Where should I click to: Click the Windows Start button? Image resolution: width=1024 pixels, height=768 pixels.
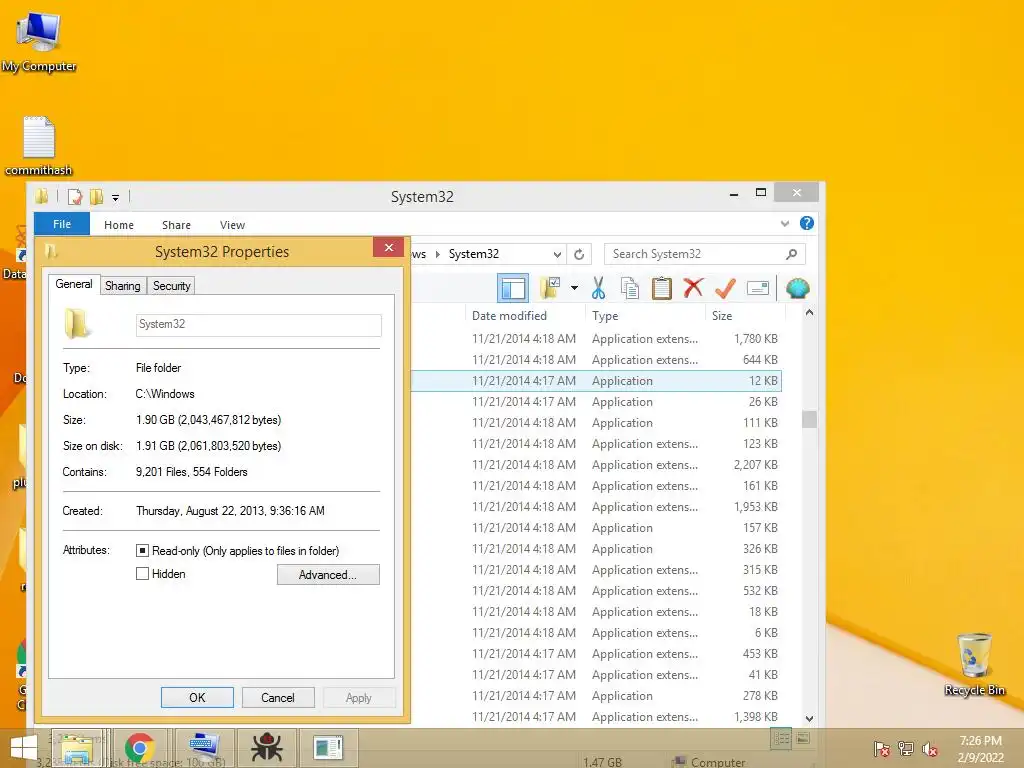[24, 748]
